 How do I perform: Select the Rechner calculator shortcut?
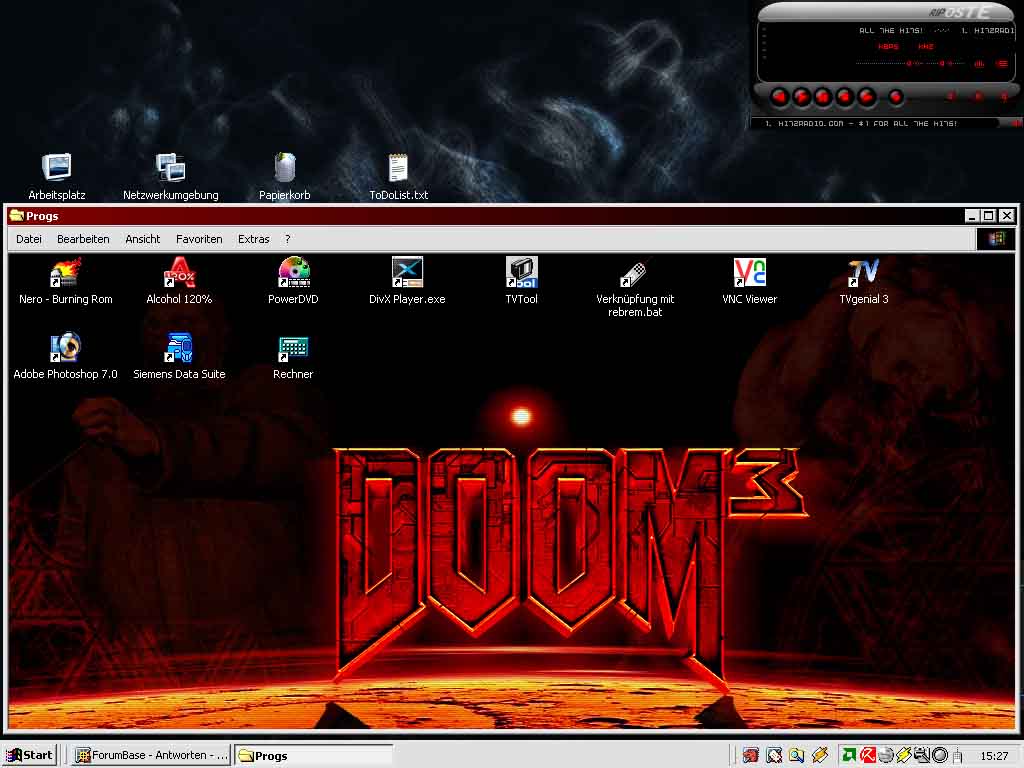point(293,357)
